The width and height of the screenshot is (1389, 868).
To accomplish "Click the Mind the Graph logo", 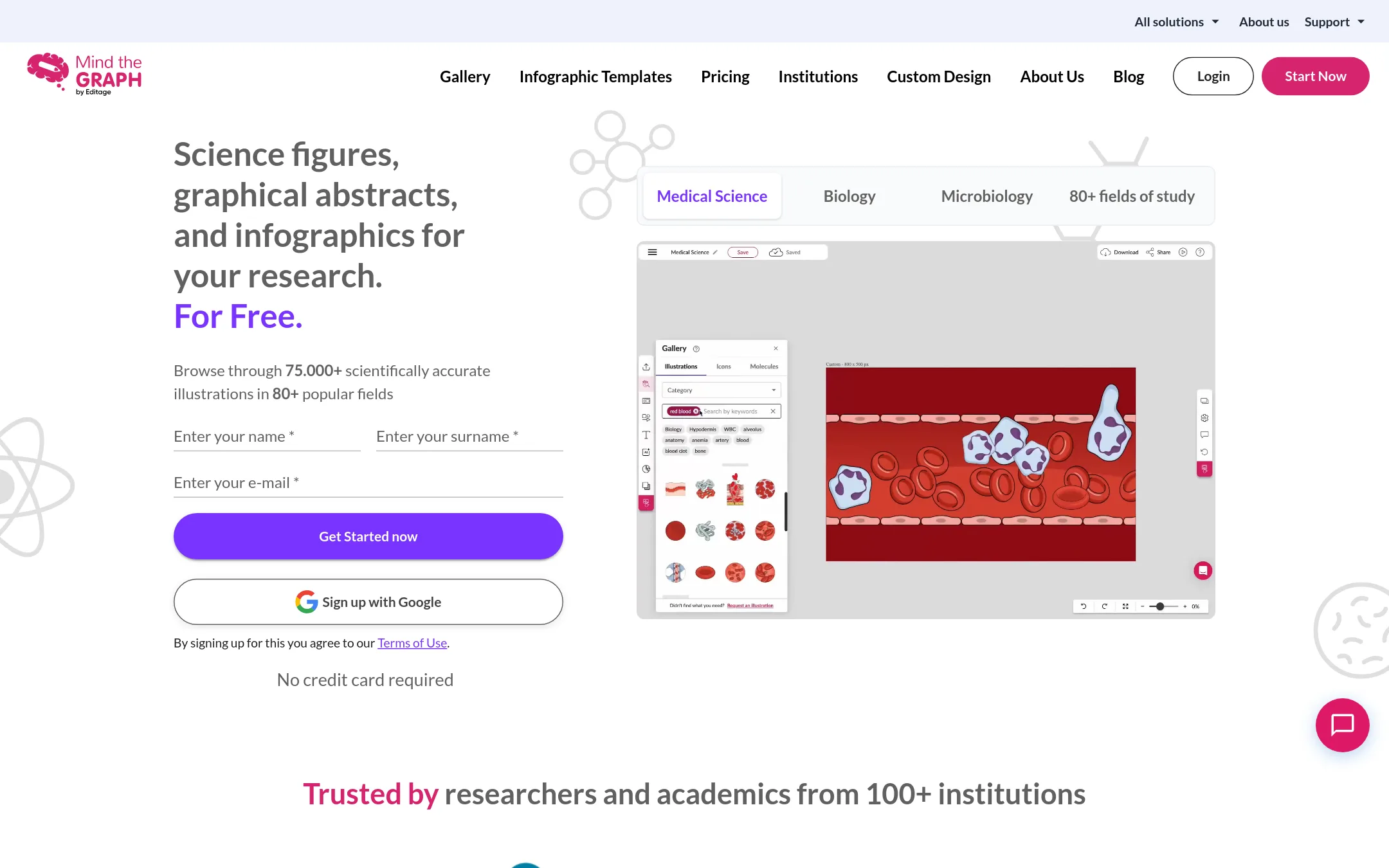I will click(84, 75).
